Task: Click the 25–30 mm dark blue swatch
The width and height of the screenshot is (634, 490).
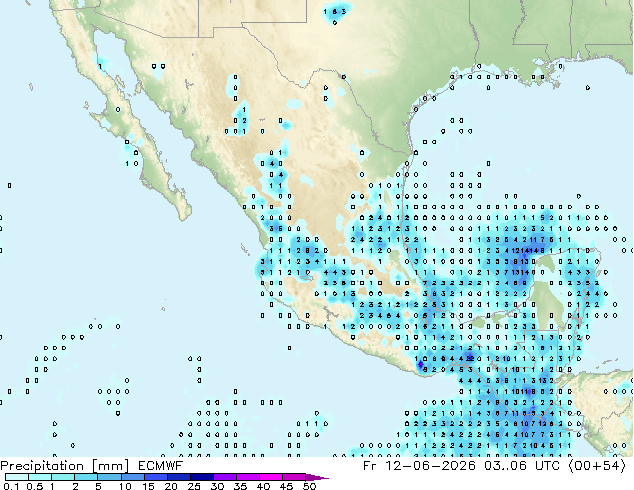Action: pyautogui.click(x=202, y=477)
